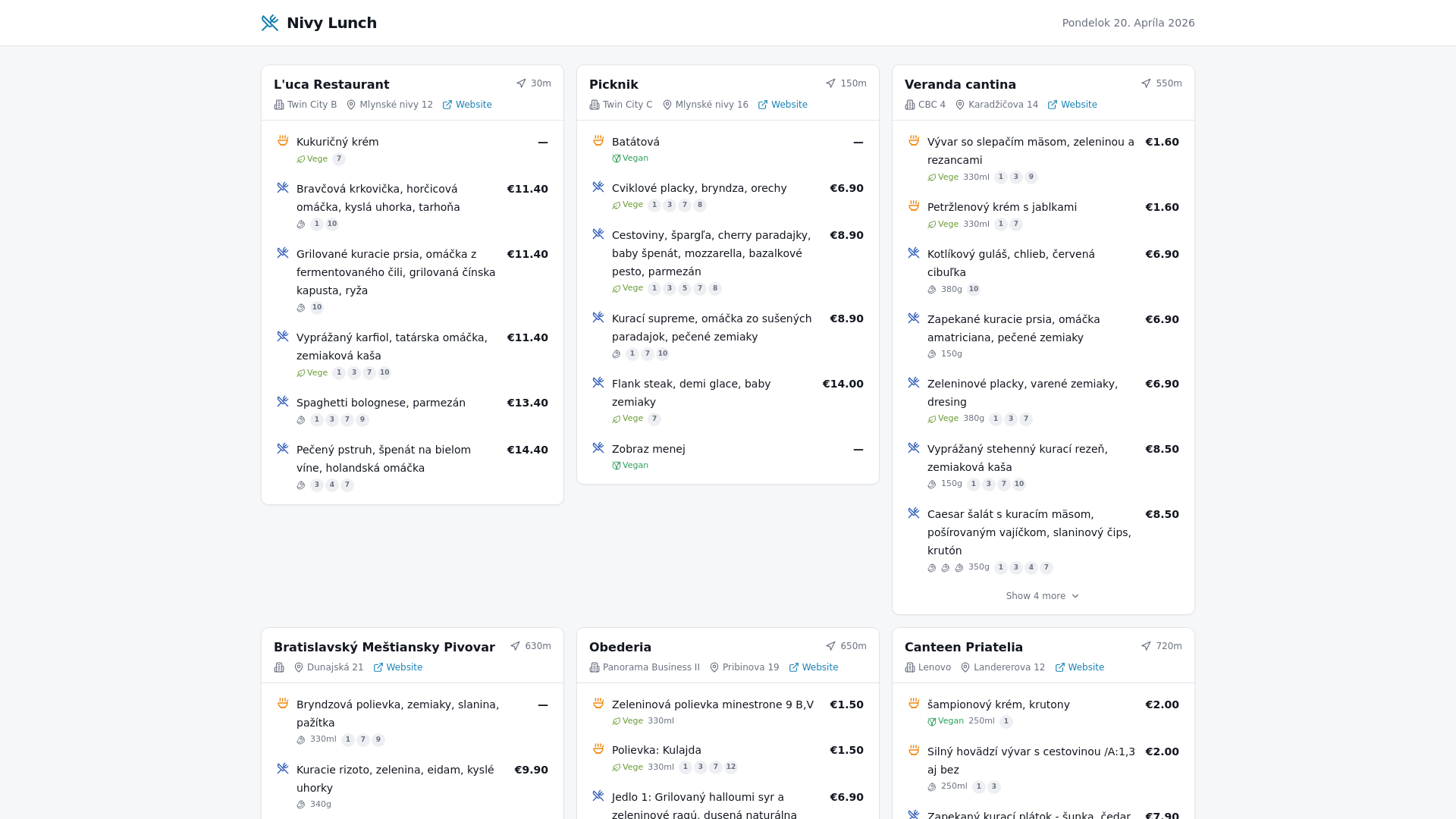This screenshot has width=1456, height=819.
Task: Click Bryndzová polievka dish name
Action: (398, 714)
